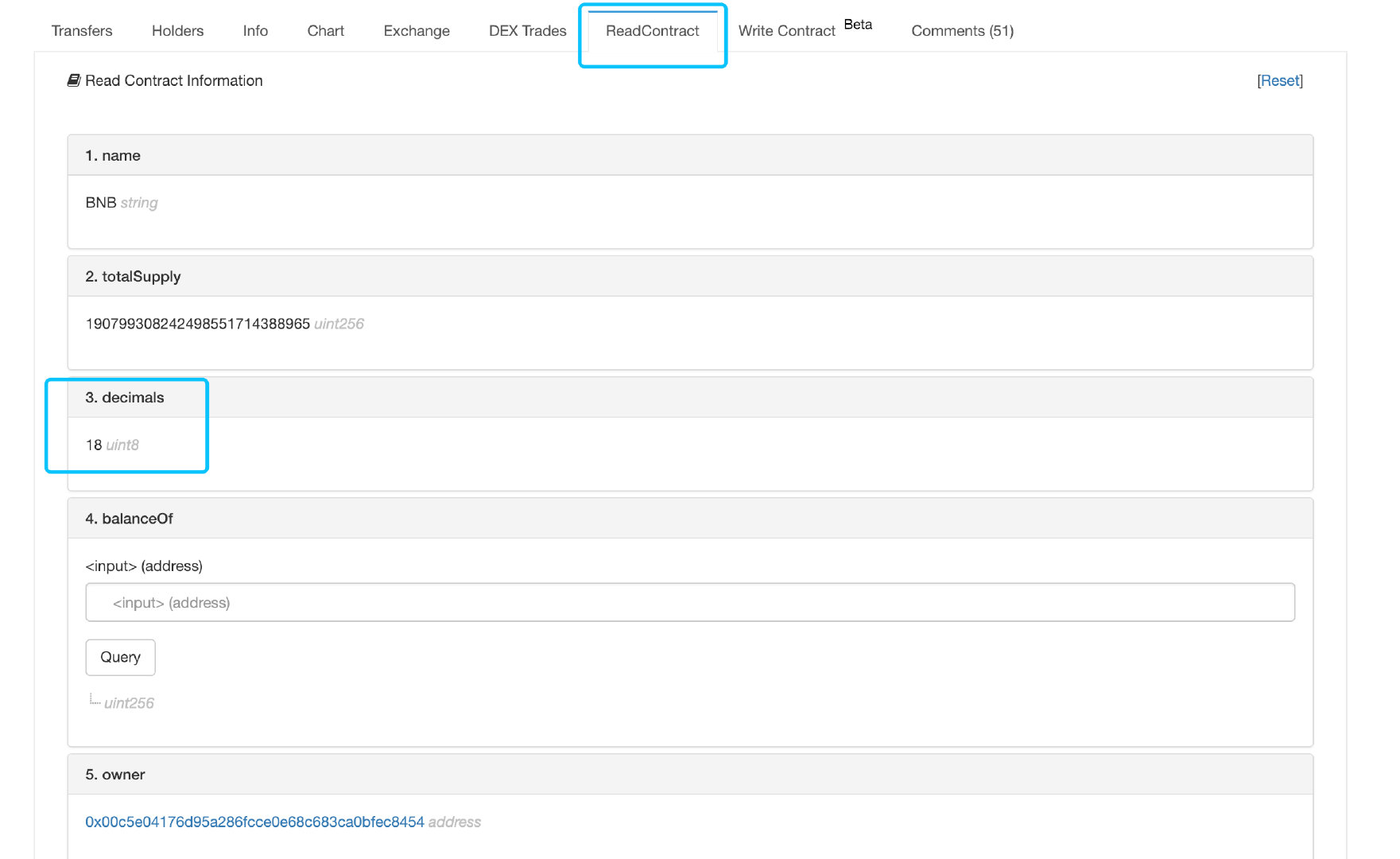Focus the balanceOf address input field
The width and height of the screenshot is (1400, 859).
[690, 602]
